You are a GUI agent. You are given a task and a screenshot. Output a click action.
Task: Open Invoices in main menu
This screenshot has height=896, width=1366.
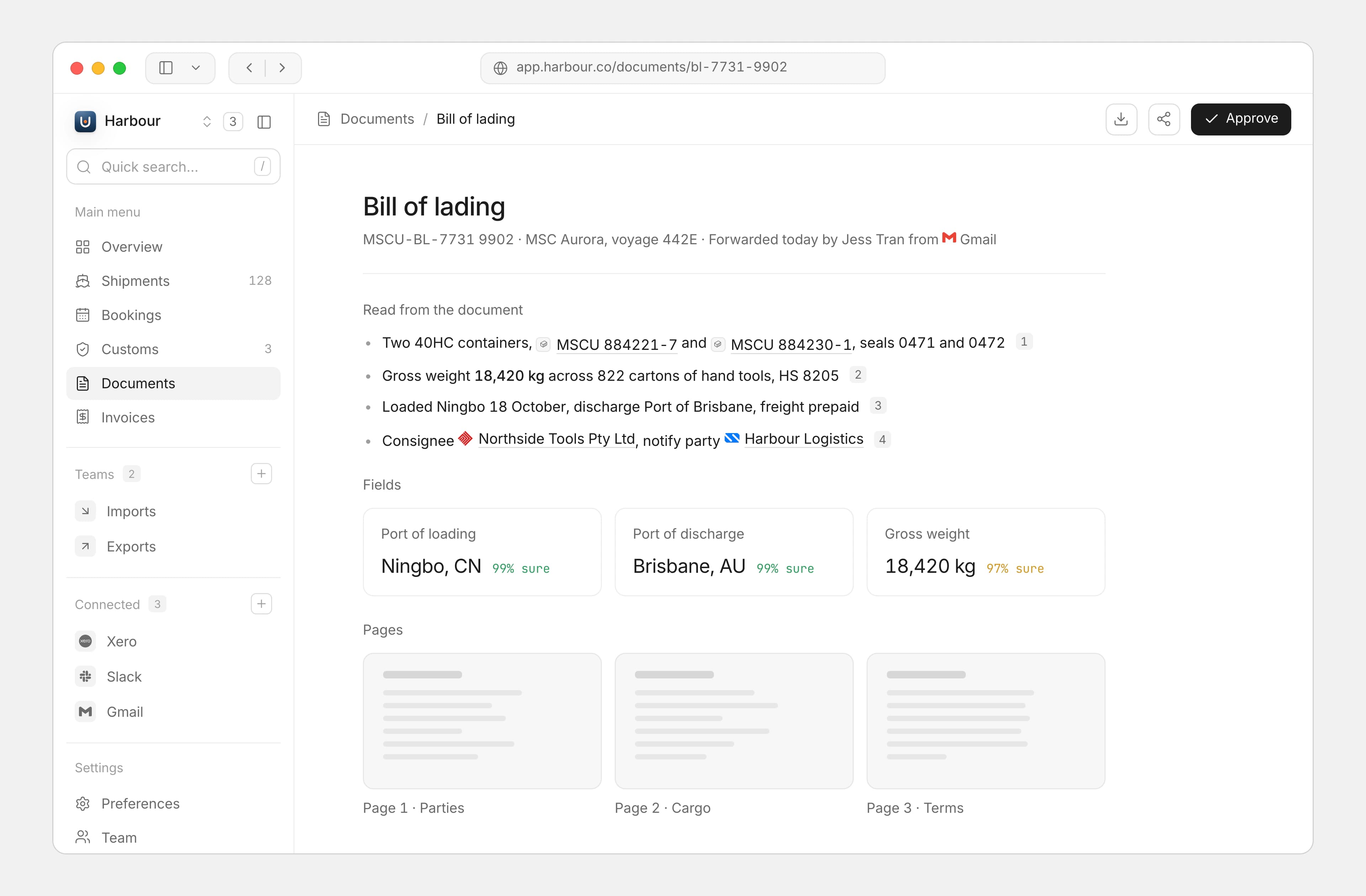pyautogui.click(x=173, y=417)
